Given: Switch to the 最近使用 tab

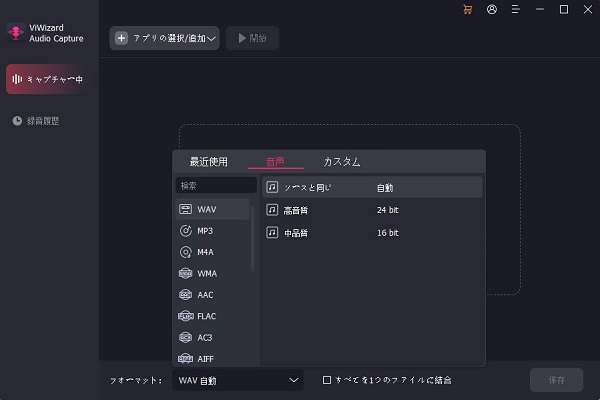Looking at the screenshot, I should click(x=209, y=162).
